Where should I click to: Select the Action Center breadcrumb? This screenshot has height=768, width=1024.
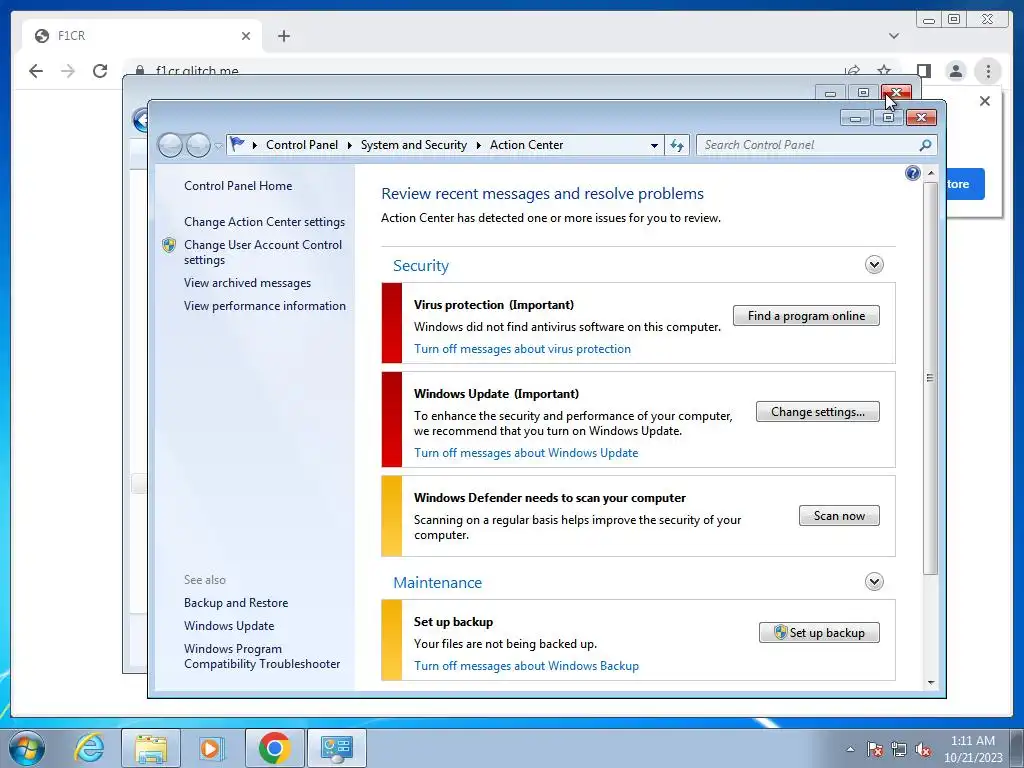click(x=526, y=145)
